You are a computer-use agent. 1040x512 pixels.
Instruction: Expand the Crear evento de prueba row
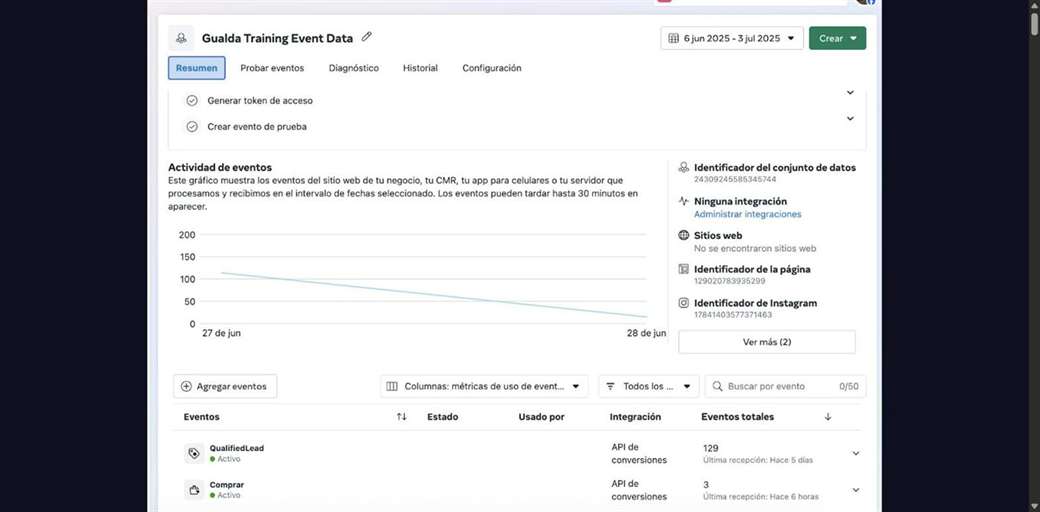(x=850, y=119)
